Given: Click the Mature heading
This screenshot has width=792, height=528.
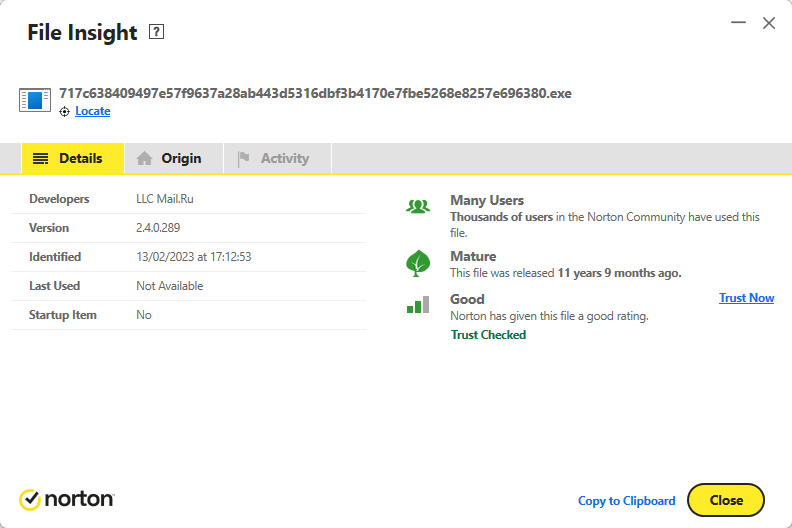Looking at the screenshot, I should click(x=473, y=256).
